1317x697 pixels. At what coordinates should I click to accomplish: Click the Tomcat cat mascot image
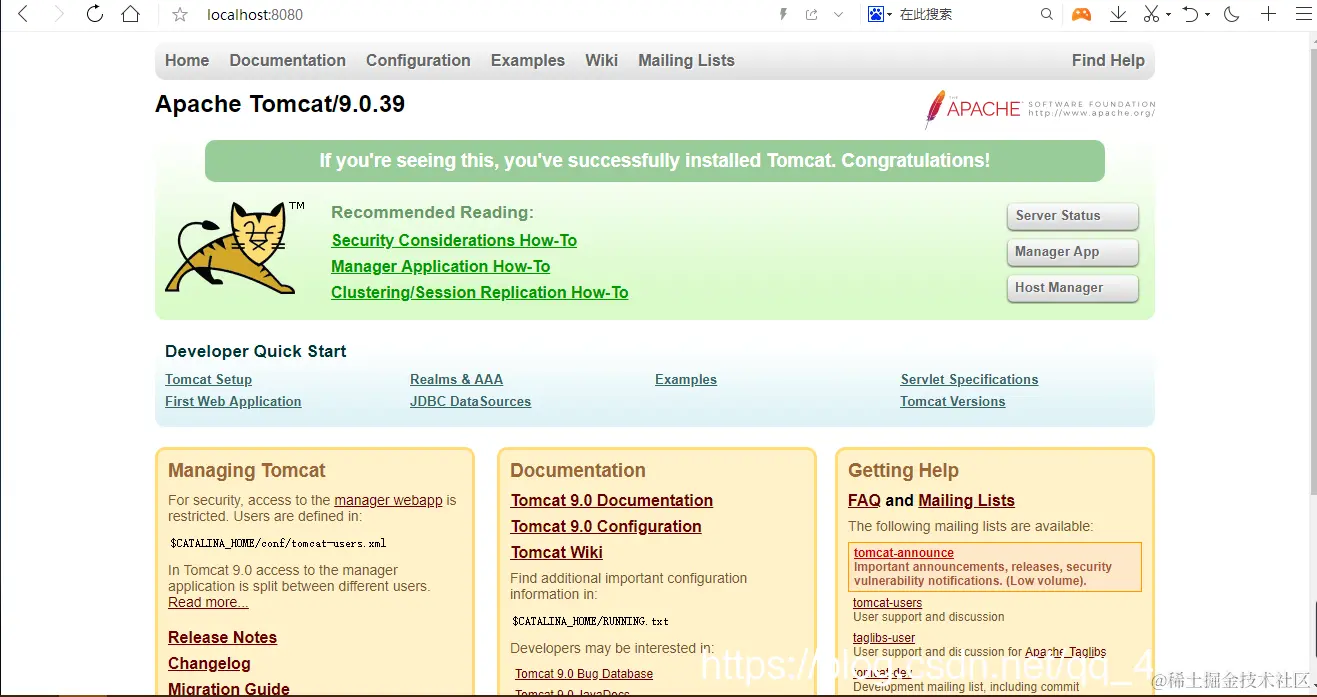coord(234,248)
